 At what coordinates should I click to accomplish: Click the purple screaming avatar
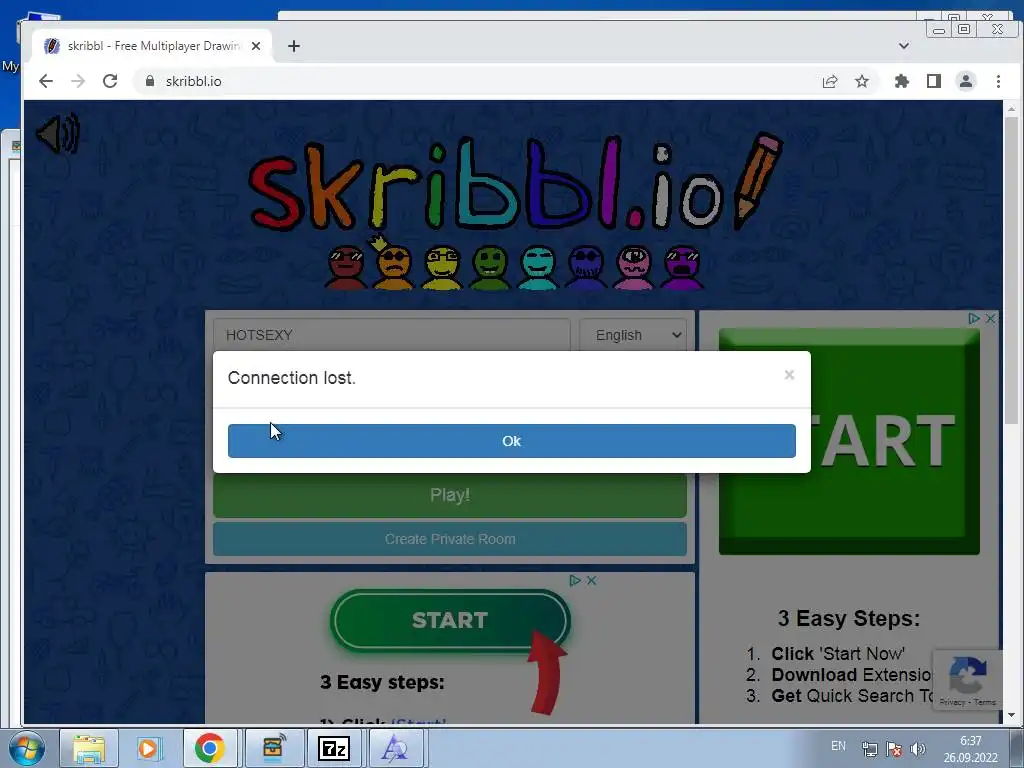coord(682,268)
